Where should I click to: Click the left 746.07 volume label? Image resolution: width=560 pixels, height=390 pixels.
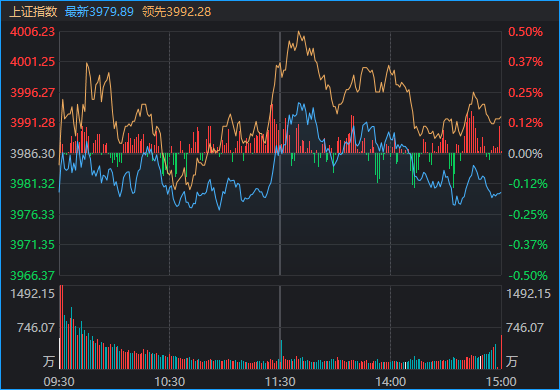[36, 328]
